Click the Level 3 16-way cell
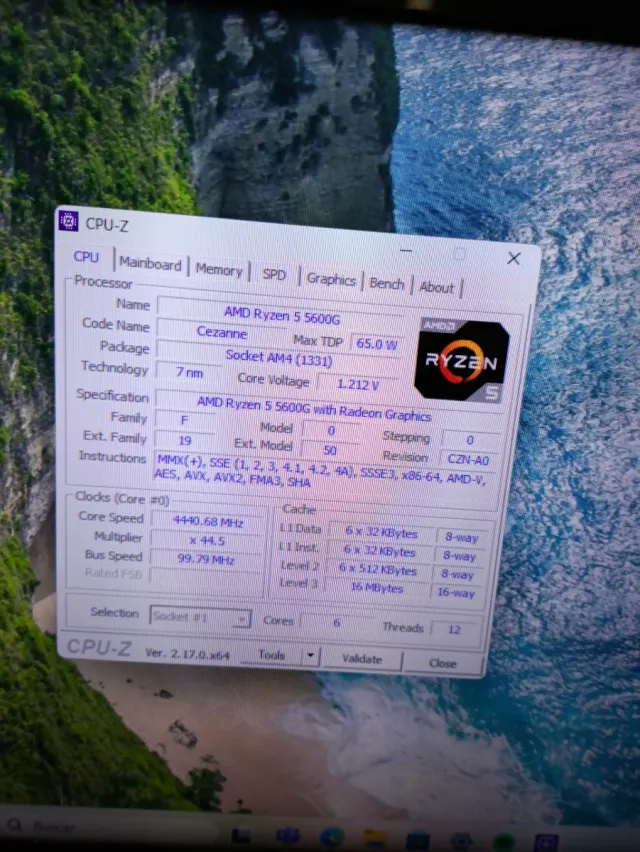This screenshot has width=640, height=852. click(x=456, y=592)
